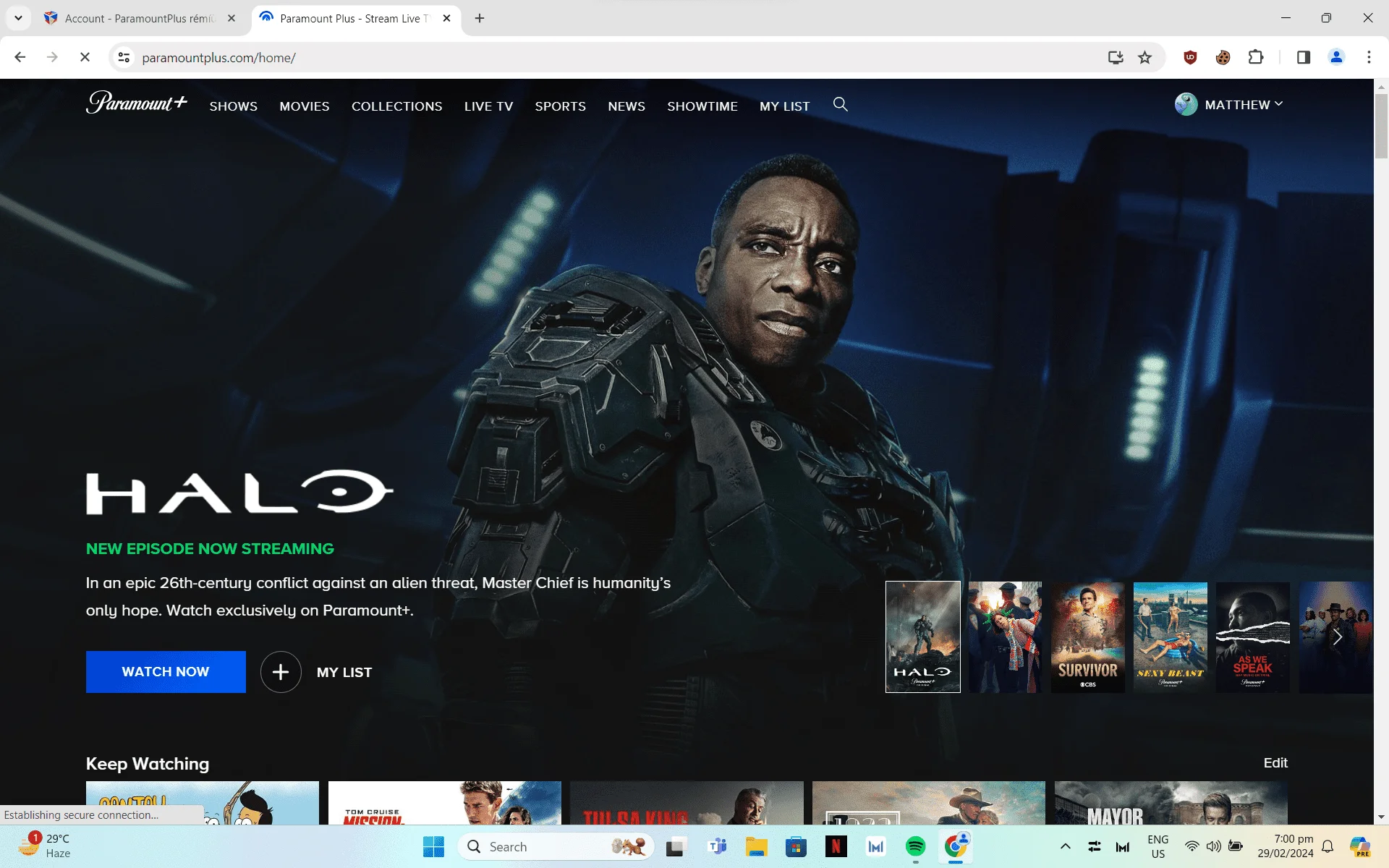The width and height of the screenshot is (1389, 868).
Task: Expand Chrome tab search dropdown
Action: pos(18,18)
